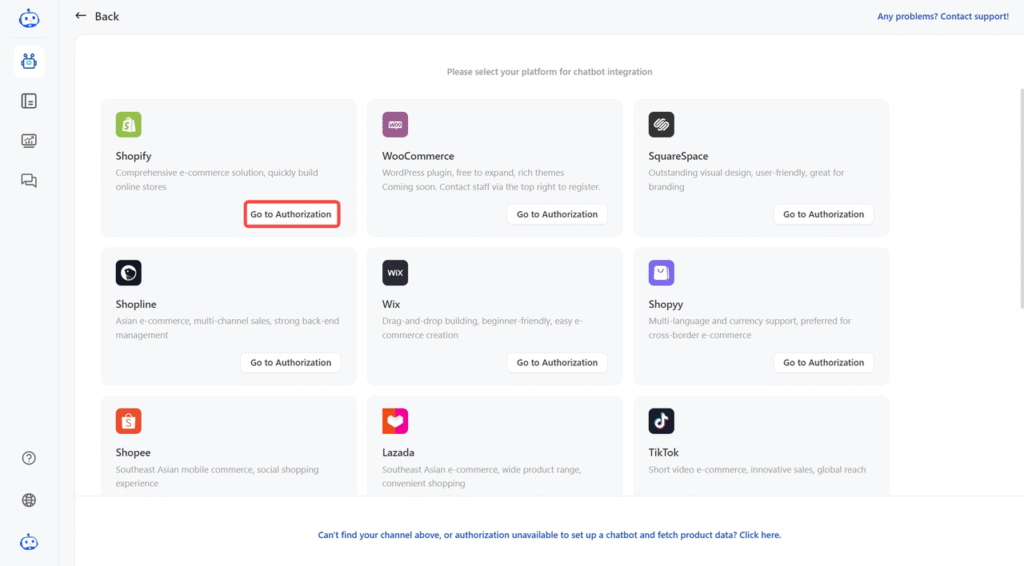Screen dimensions: 1024x566
Task: Click the Wix logo icon
Action: (x=395, y=273)
